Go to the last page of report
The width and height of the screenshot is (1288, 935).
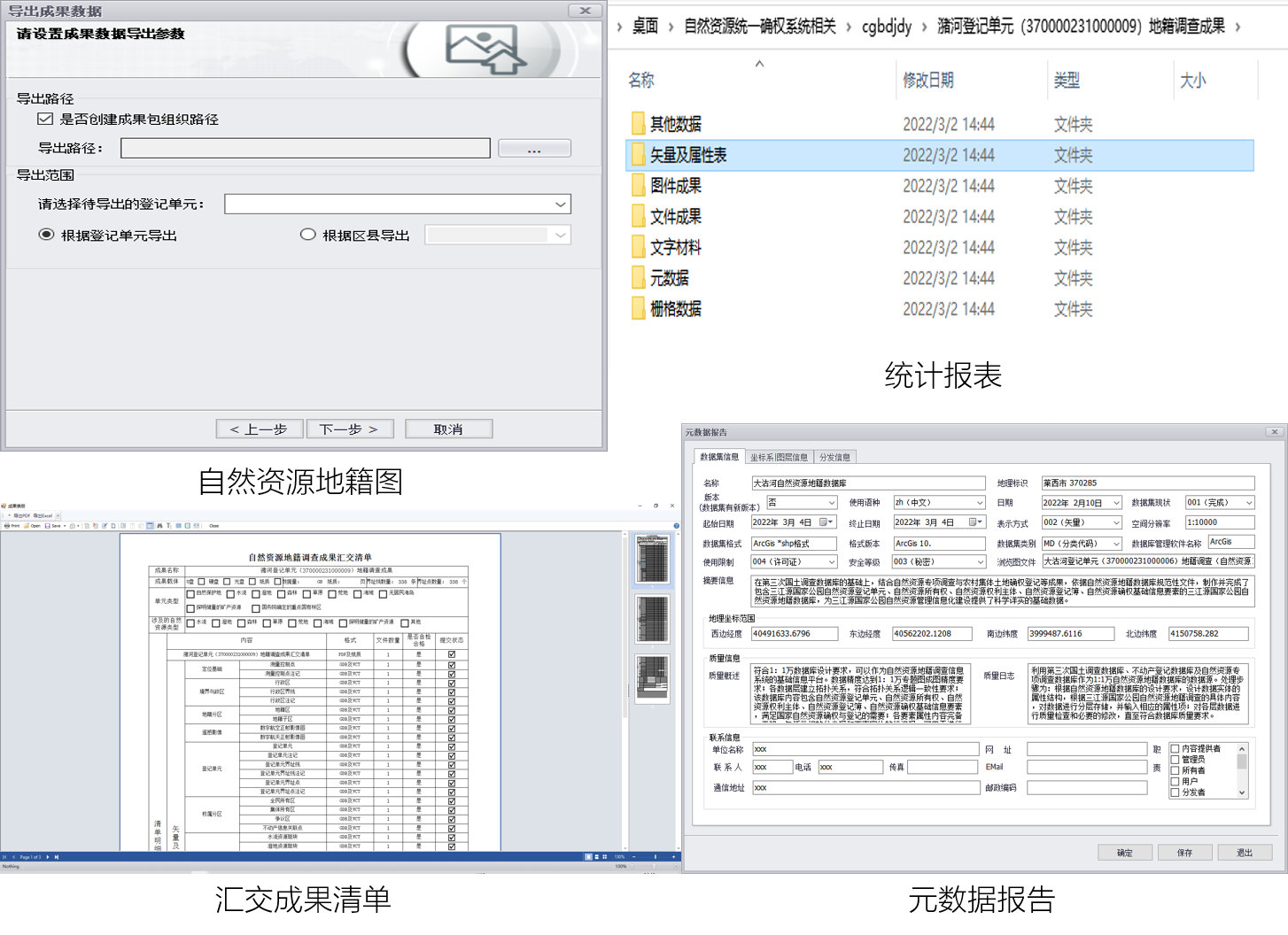click(57, 857)
